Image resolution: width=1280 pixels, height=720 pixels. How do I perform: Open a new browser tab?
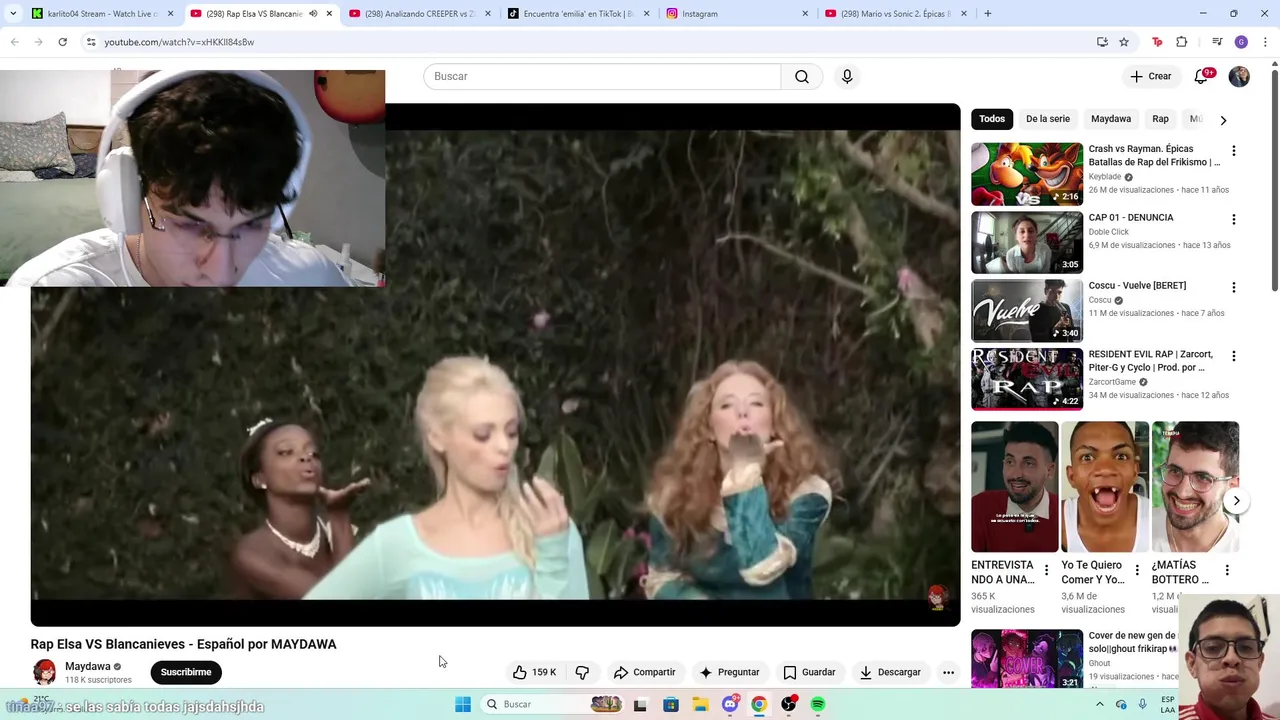click(x=987, y=14)
